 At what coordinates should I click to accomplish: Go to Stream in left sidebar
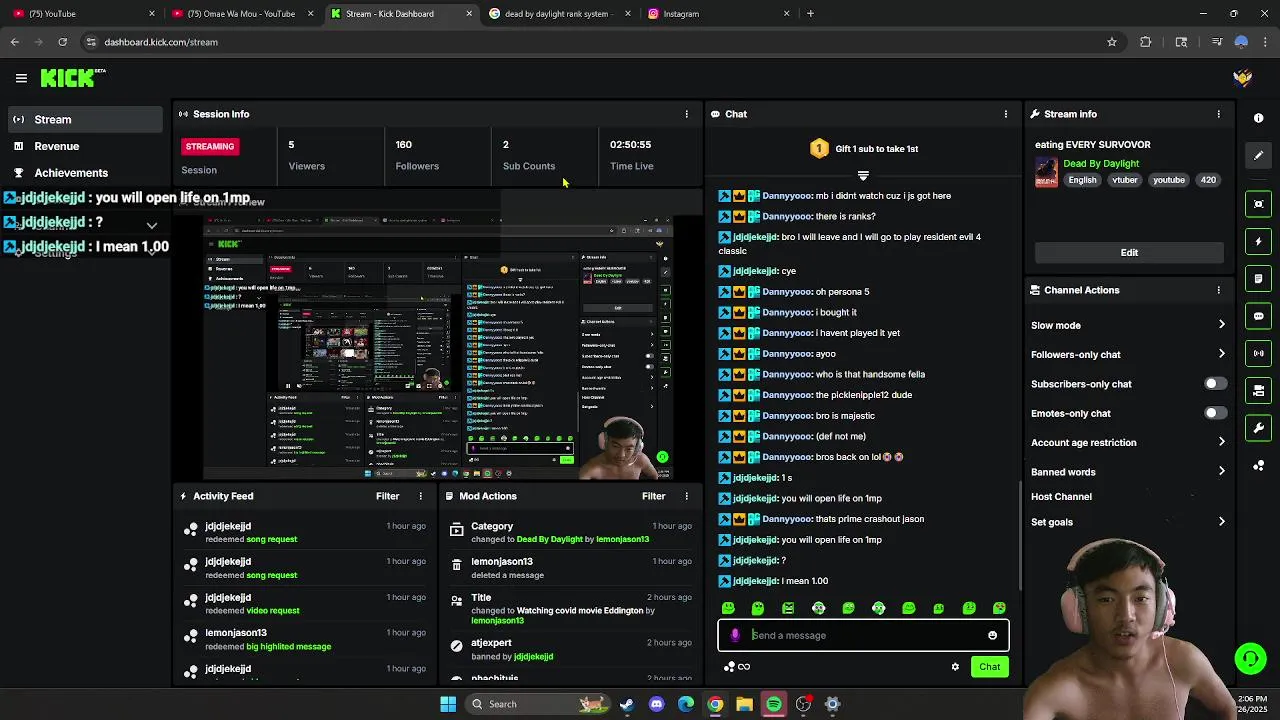pos(84,120)
